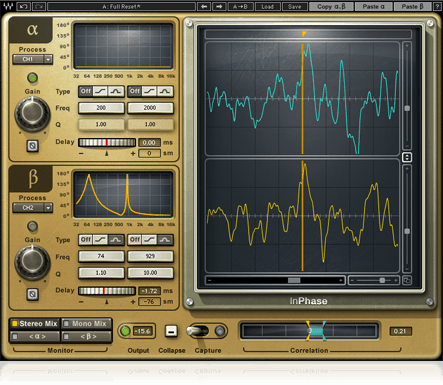Image resolution: width=443 pixels, height=385 pixels.
Task: Click the Paste β button
Action: (x=412, y=6)
